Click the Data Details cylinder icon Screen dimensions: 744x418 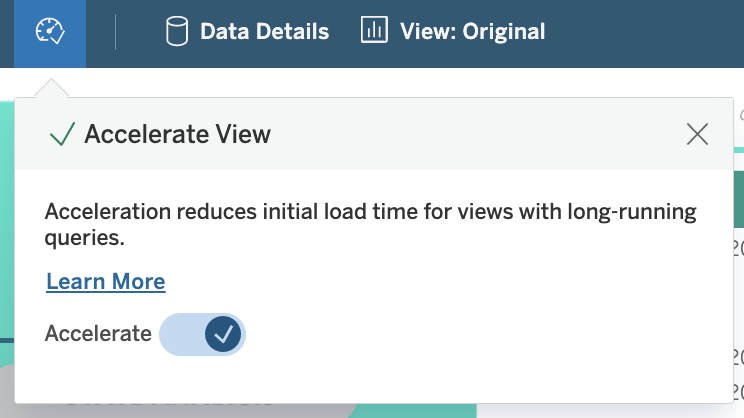tap(176, 32)
